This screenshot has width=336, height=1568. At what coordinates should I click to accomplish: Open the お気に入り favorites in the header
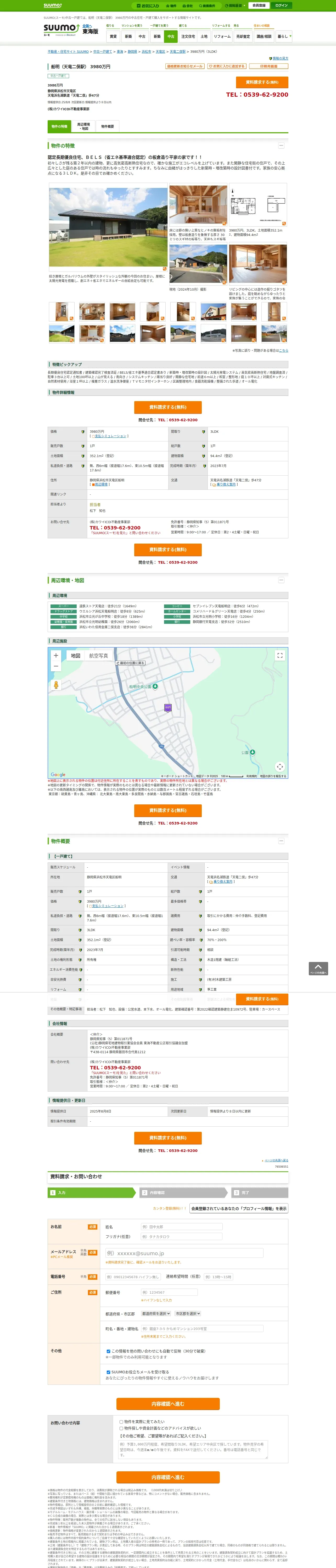148,5
